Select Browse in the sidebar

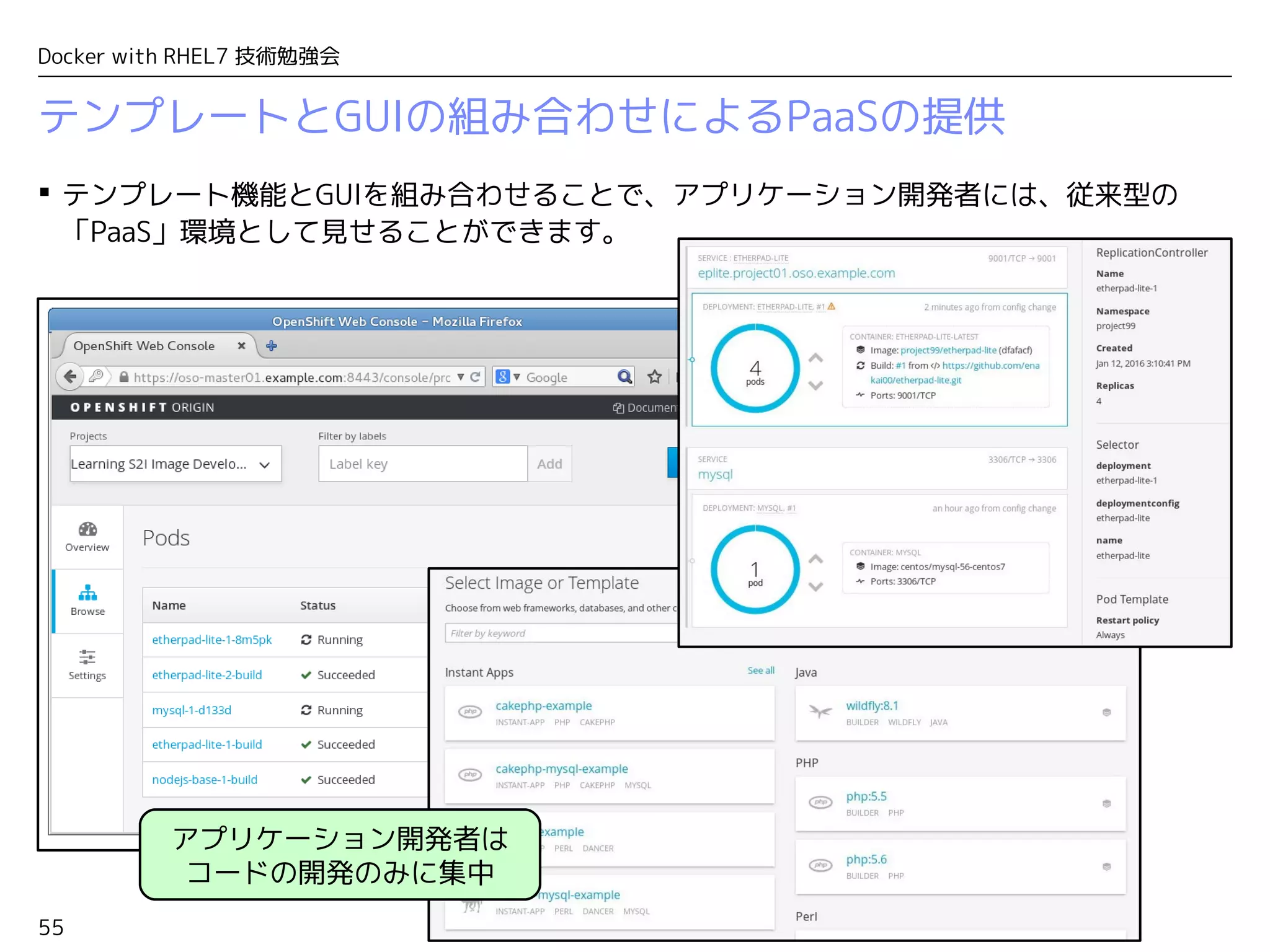coord(87,601)
